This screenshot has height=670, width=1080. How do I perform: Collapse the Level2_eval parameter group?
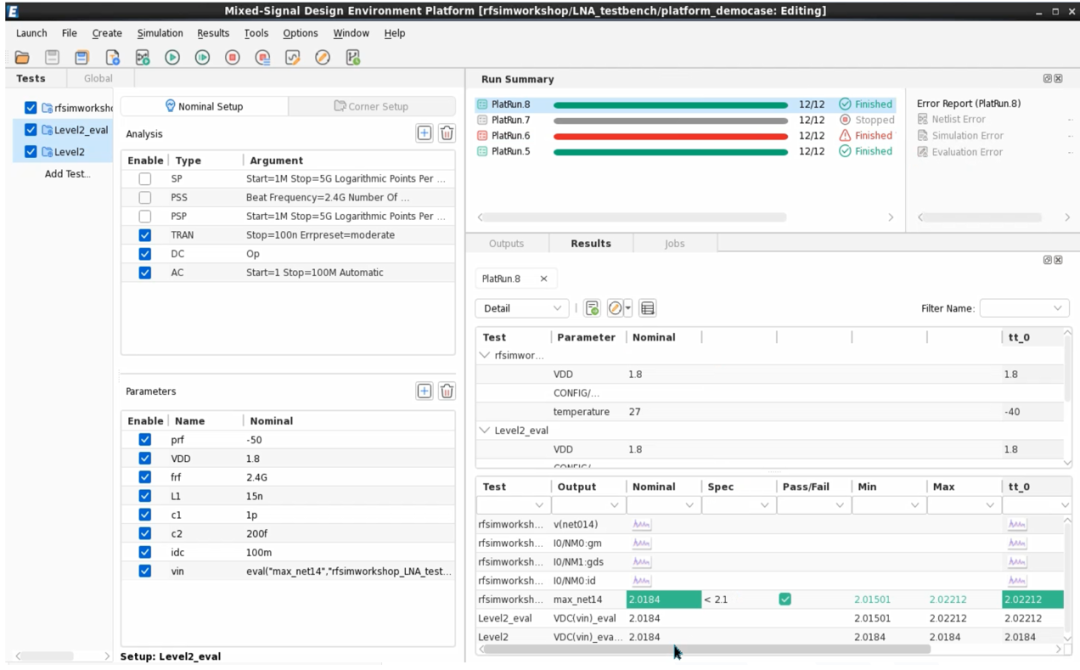pyautogui.click(x=485, y=430)
